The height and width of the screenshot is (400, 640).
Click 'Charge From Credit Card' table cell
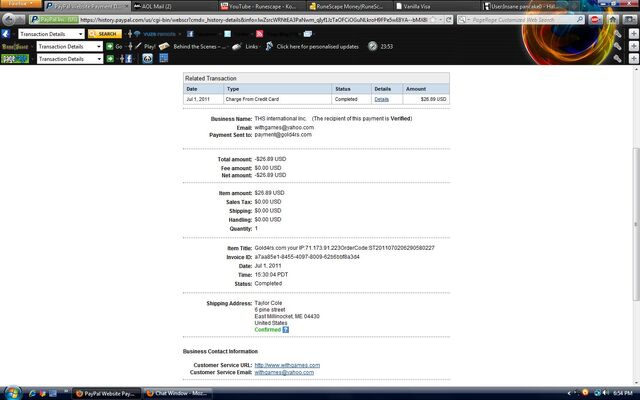pos(278,99)
